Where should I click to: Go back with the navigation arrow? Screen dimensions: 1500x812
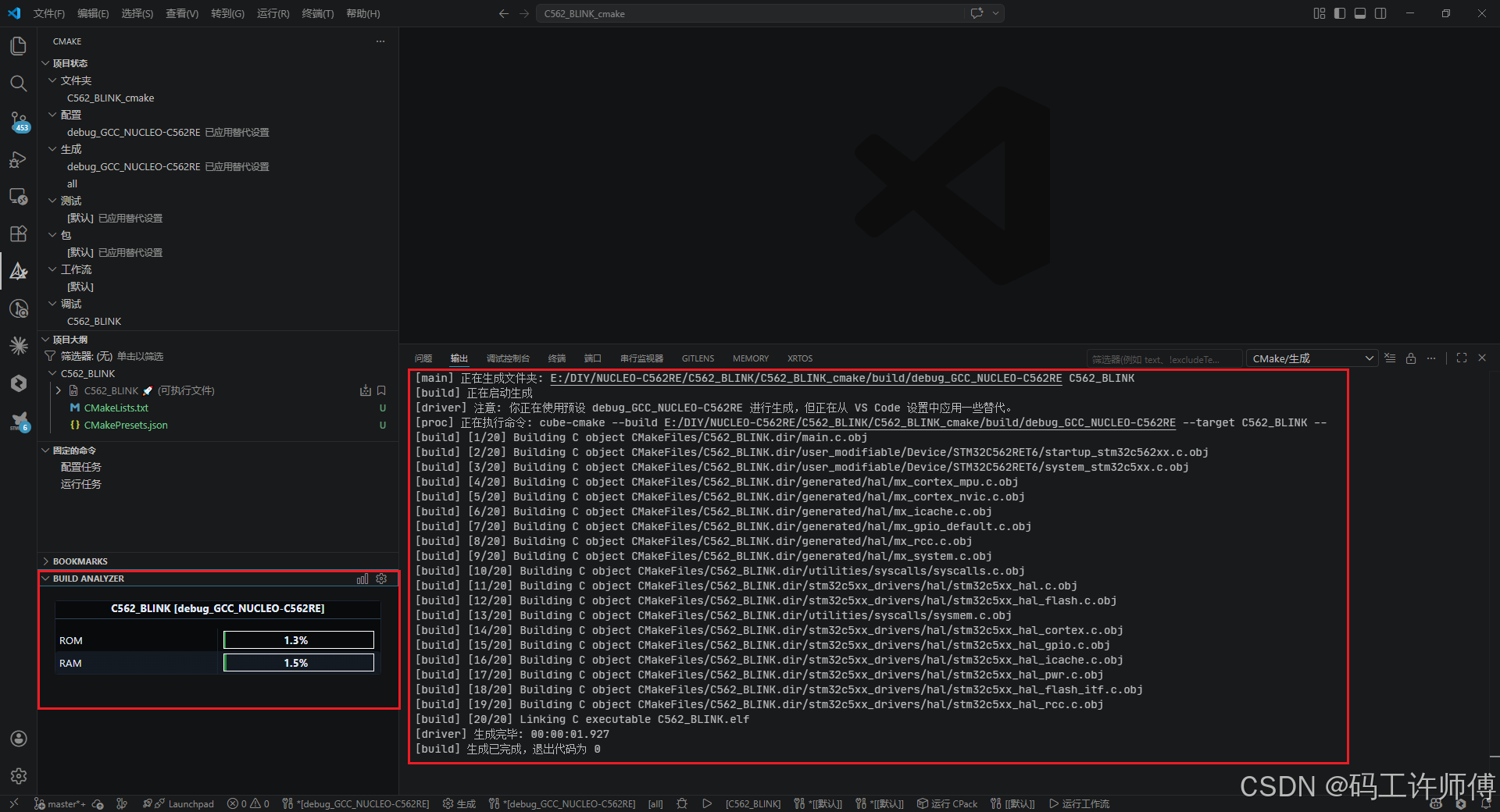click(x=504, y=13)
